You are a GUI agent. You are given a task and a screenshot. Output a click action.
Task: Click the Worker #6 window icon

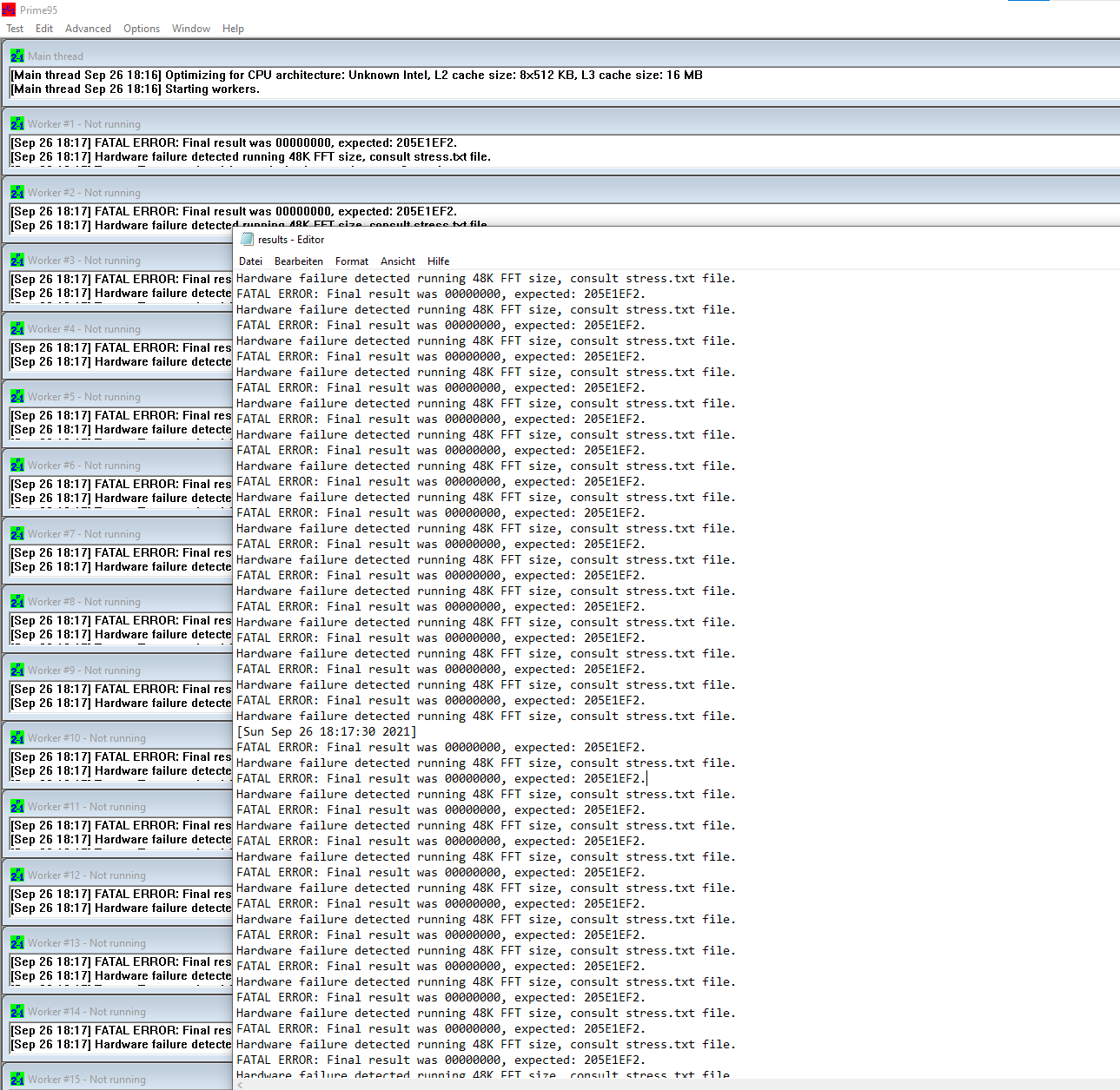17,465
